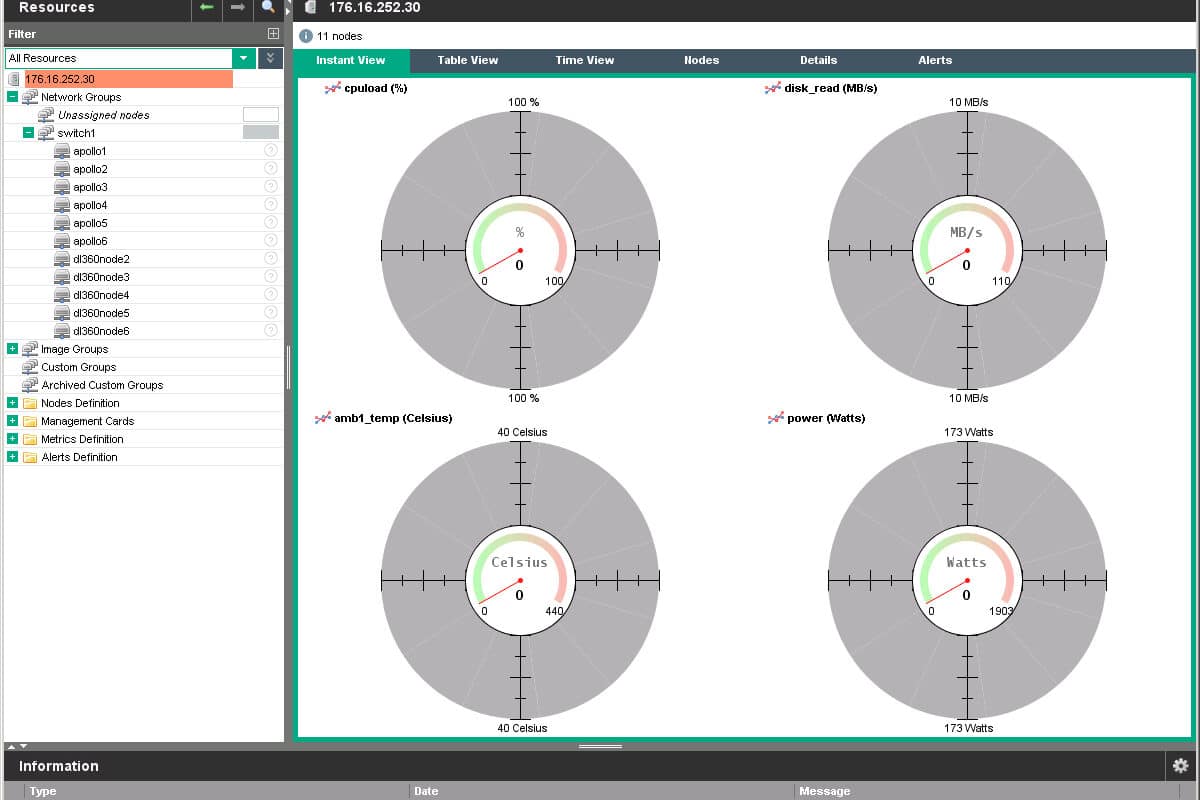Select node dl360node4 in the tree

(101, 295)
